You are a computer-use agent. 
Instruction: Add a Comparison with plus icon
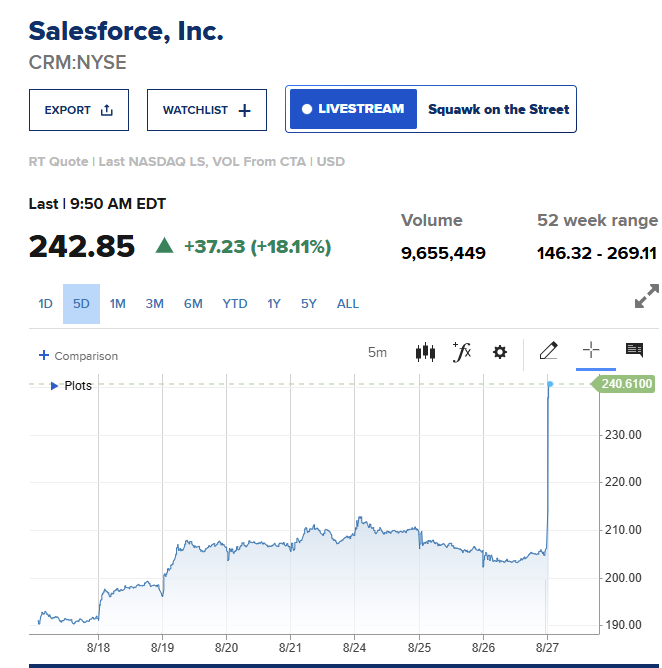point(78,356)
